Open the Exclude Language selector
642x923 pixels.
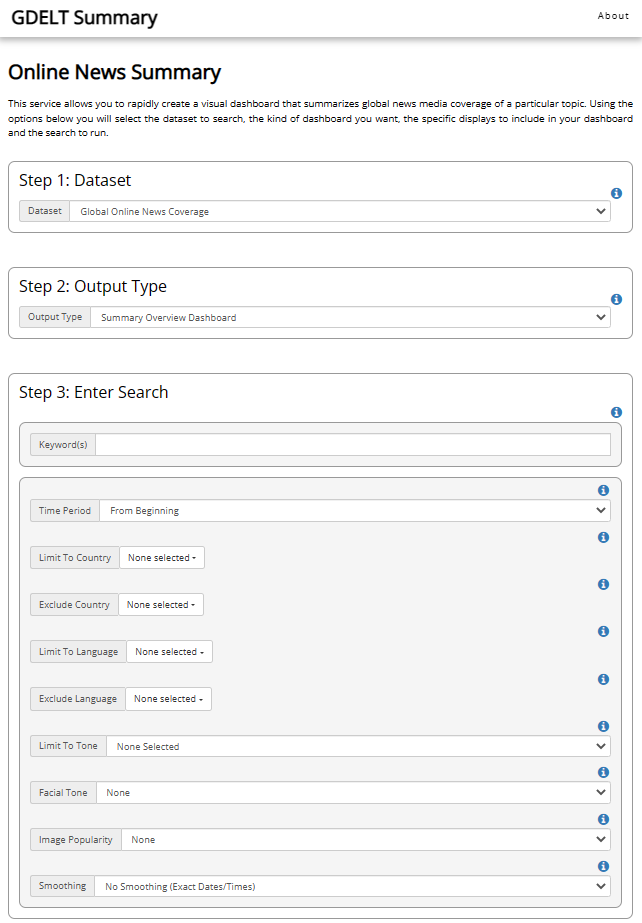(168, 699)
